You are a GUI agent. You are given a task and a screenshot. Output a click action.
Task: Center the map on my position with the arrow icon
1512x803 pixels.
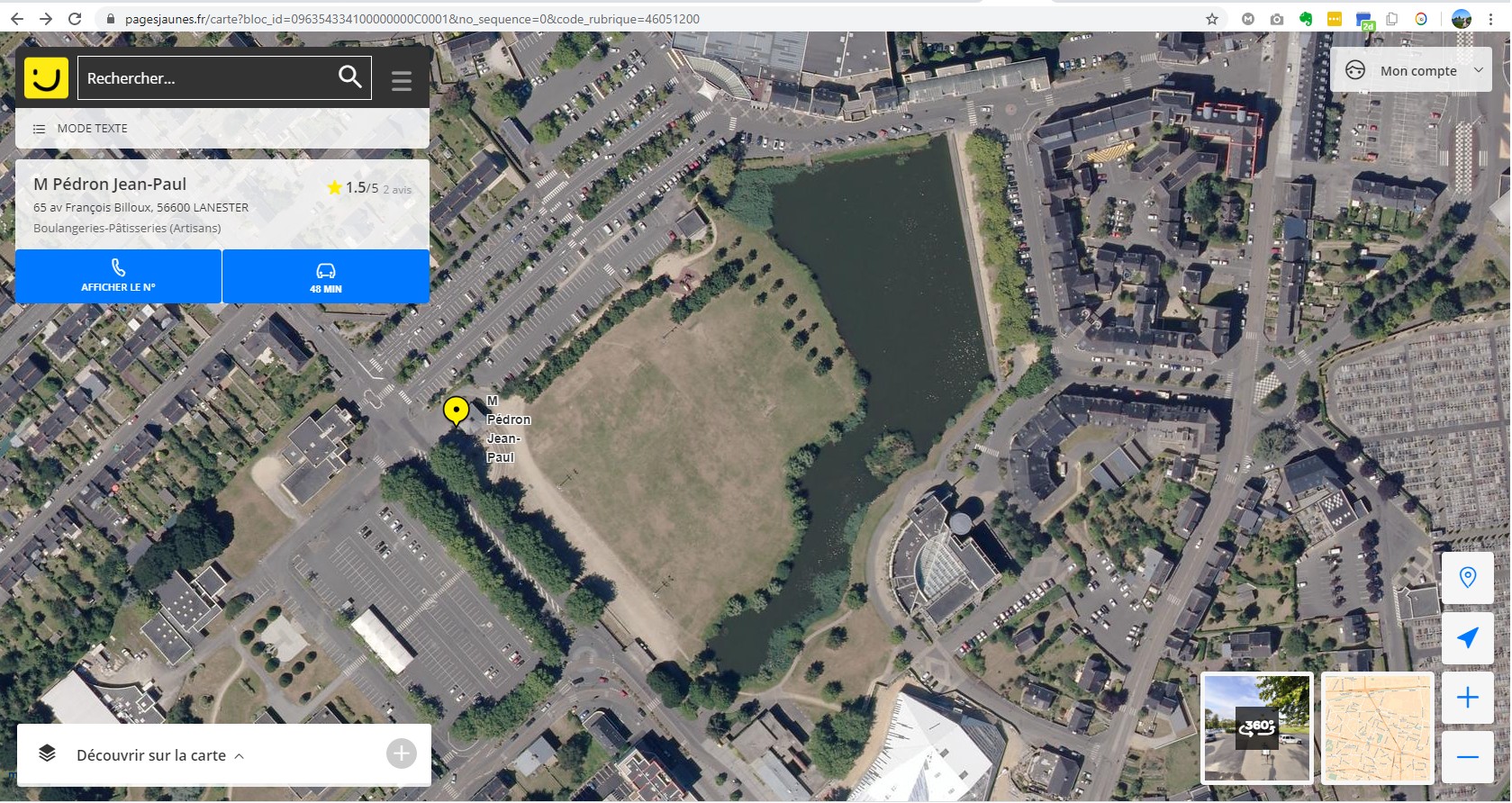point(1467,637)
